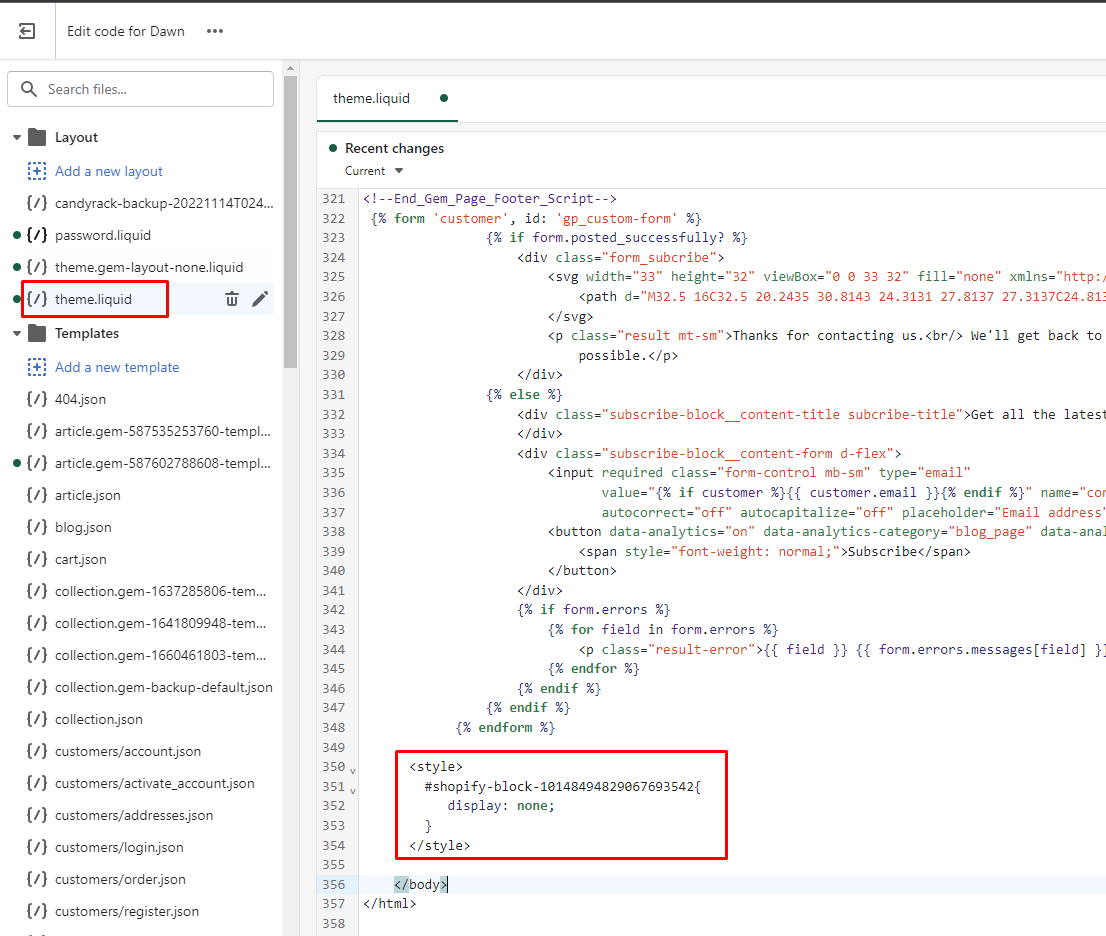Click the Add a new layout plus icon
1106x936 pixels.
coord(37,171)
